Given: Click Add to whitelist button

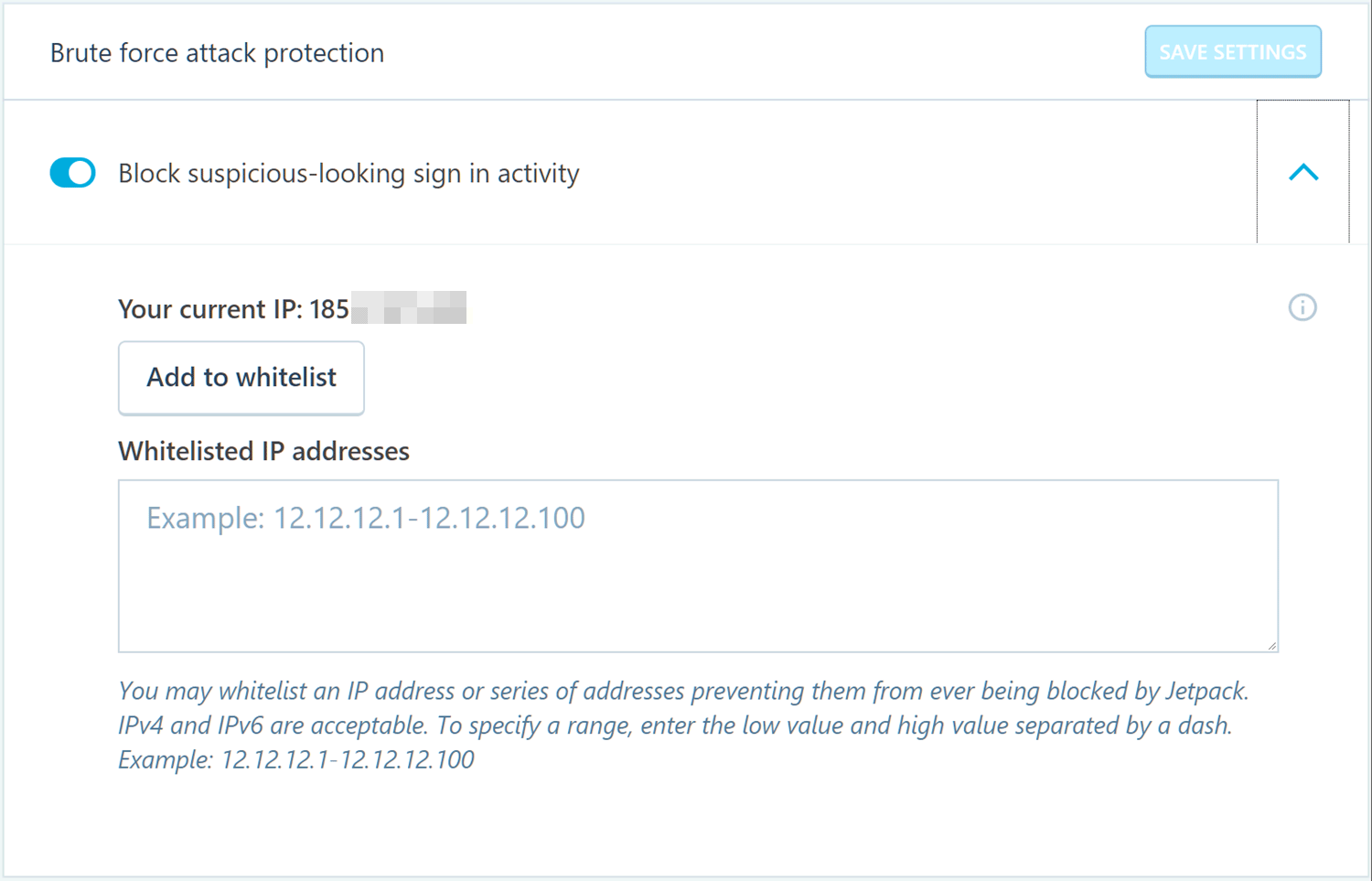Looking at the screenshot, I should point(241,378).
